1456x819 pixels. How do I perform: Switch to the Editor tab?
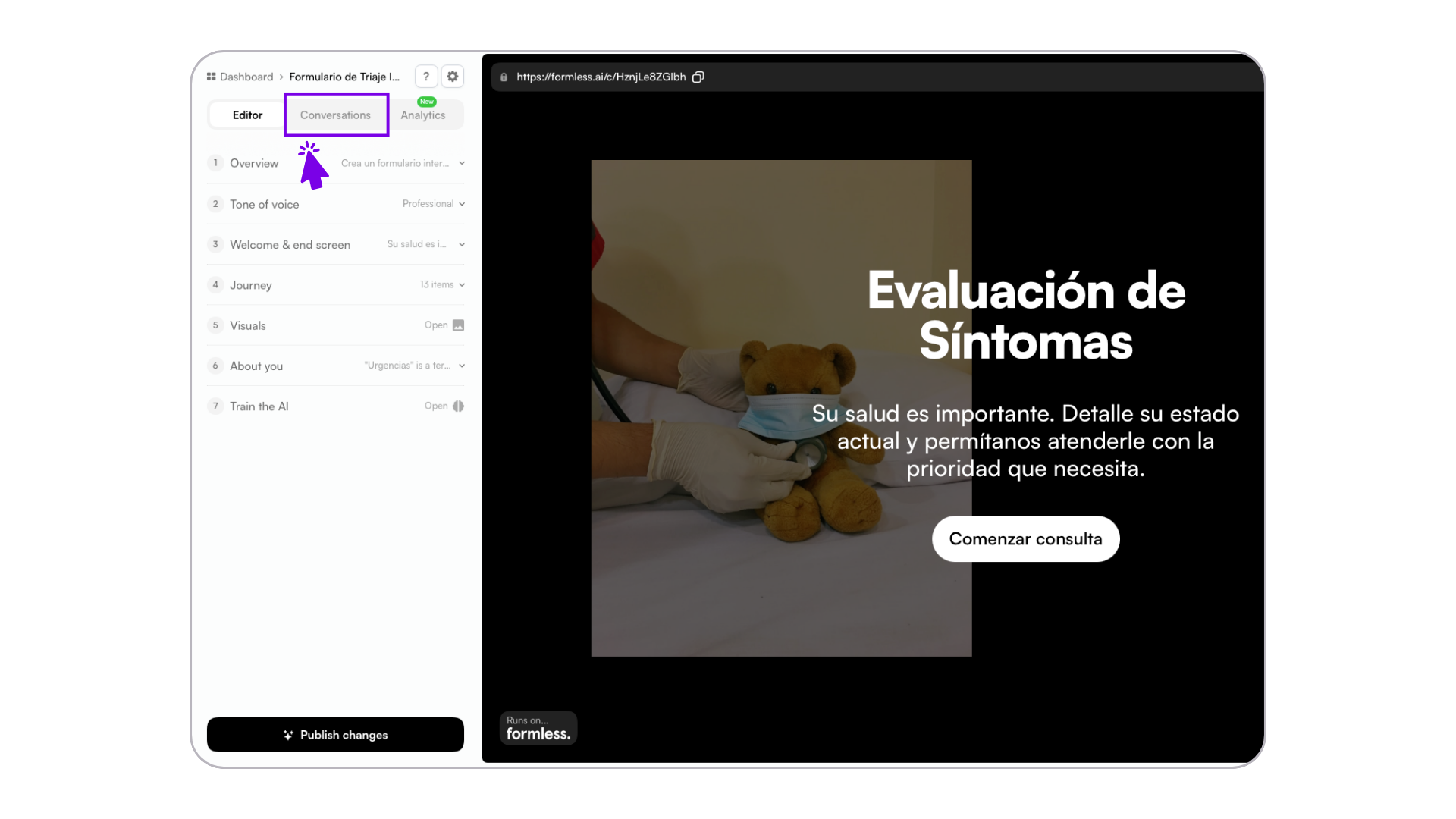click(x=247, y=115)
